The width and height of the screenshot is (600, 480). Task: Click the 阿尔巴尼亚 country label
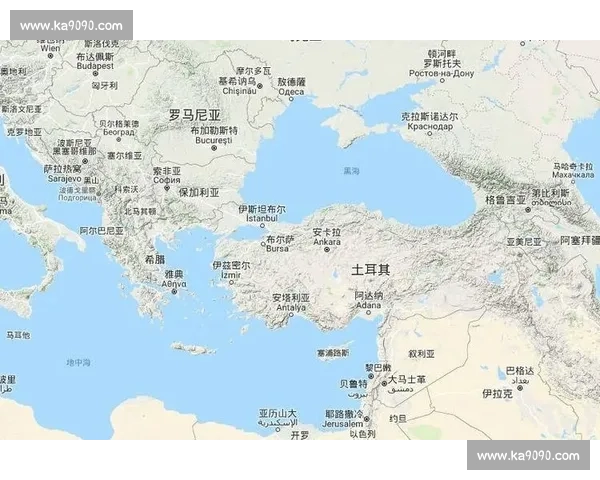101,231
